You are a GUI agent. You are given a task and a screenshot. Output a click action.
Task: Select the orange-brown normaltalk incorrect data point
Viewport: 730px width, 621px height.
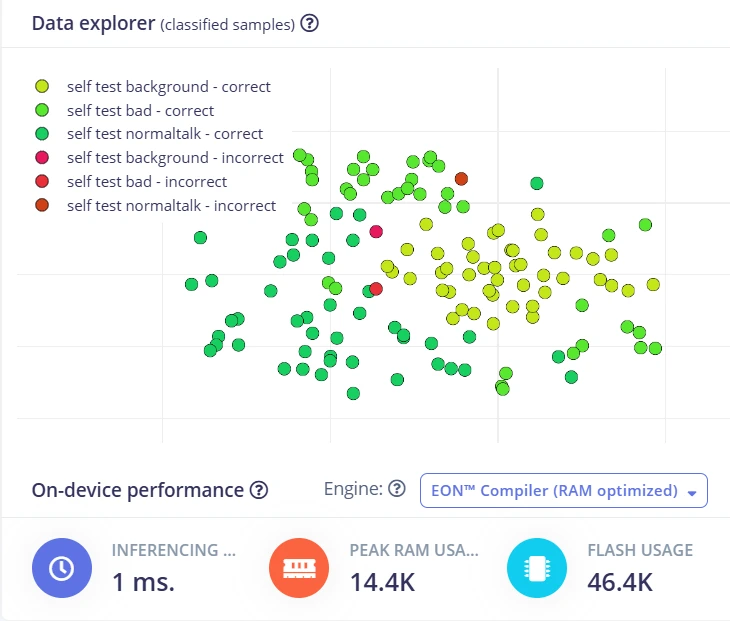click(x=461, y=179)
